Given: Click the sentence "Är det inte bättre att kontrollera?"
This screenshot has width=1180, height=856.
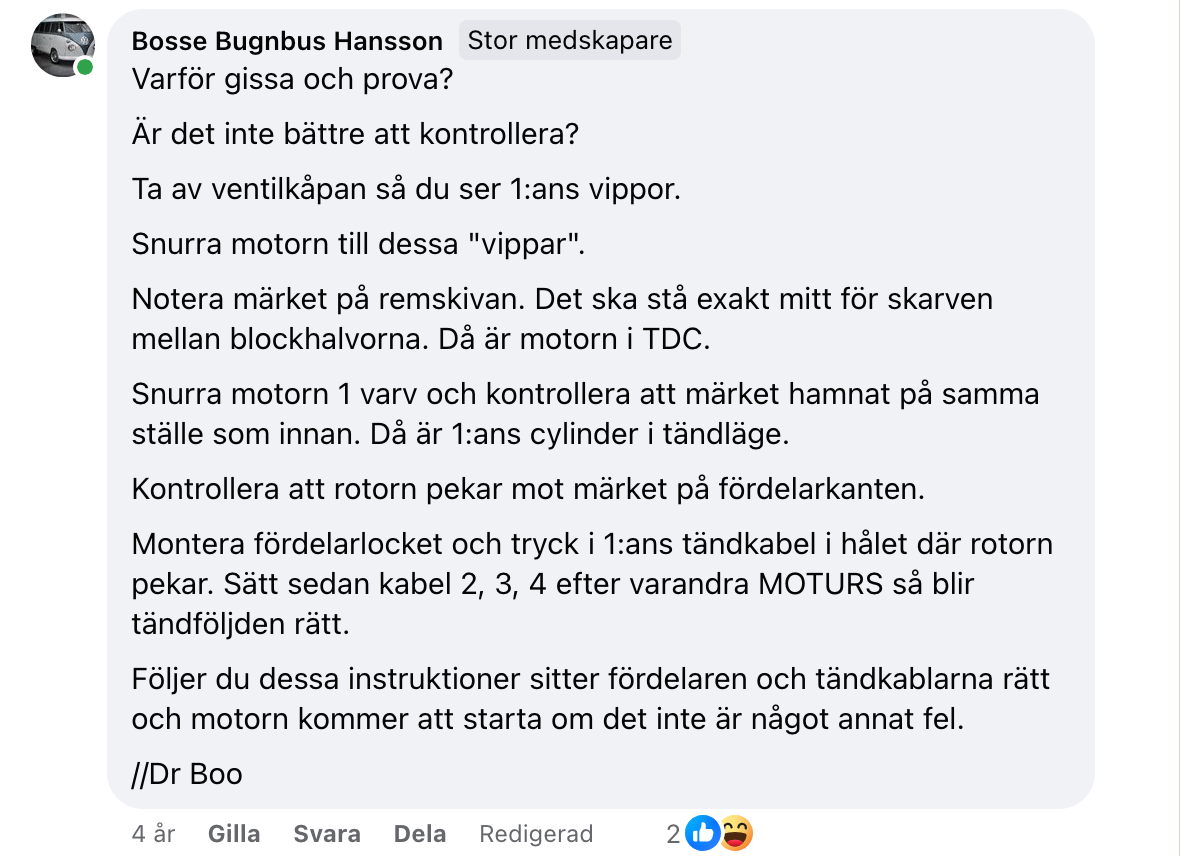Looking at the screenshot, I should (x=355, y=133).
